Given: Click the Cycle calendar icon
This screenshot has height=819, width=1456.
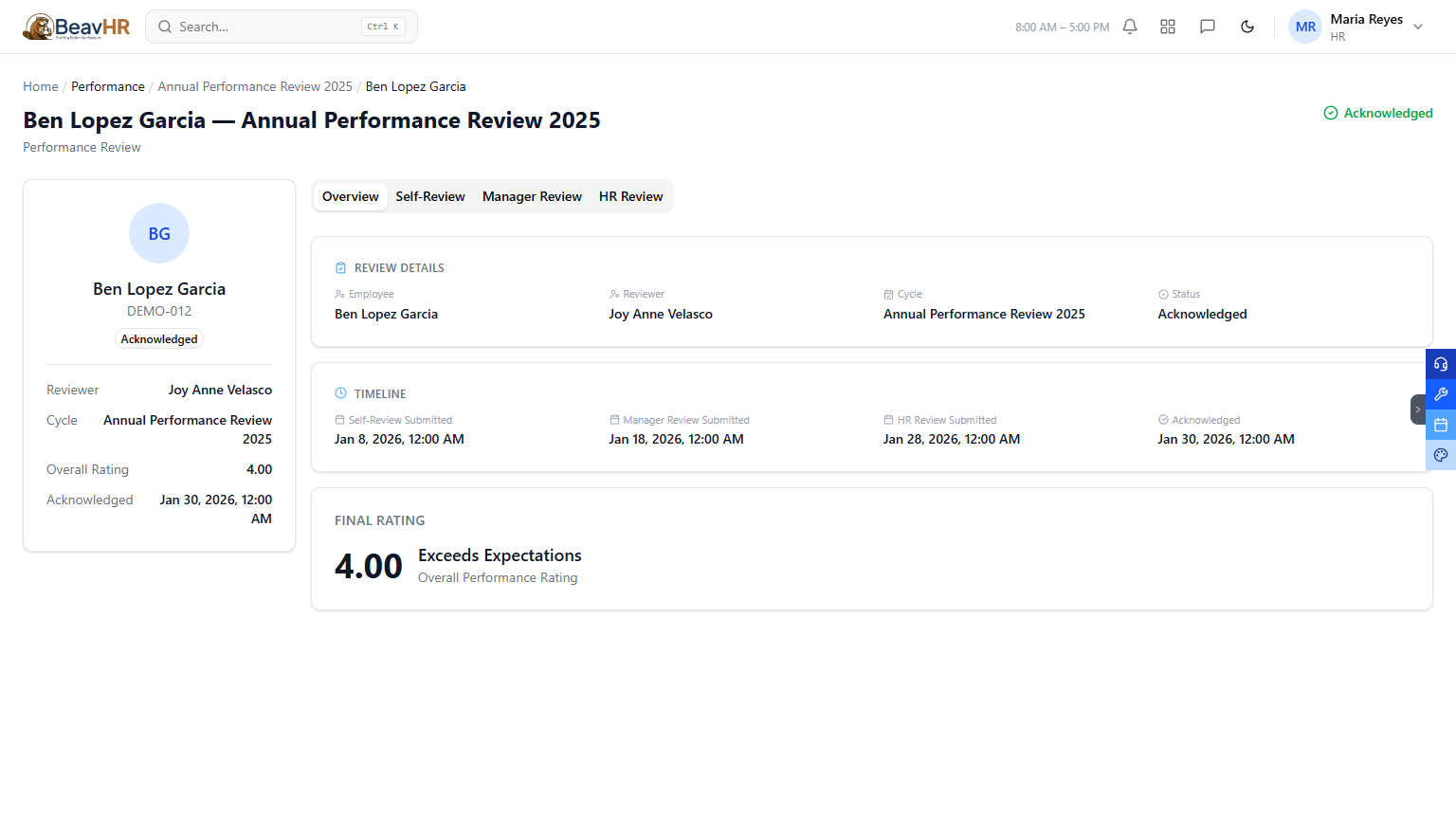Looking at the screenshot, I should click(x=888, y=294).
